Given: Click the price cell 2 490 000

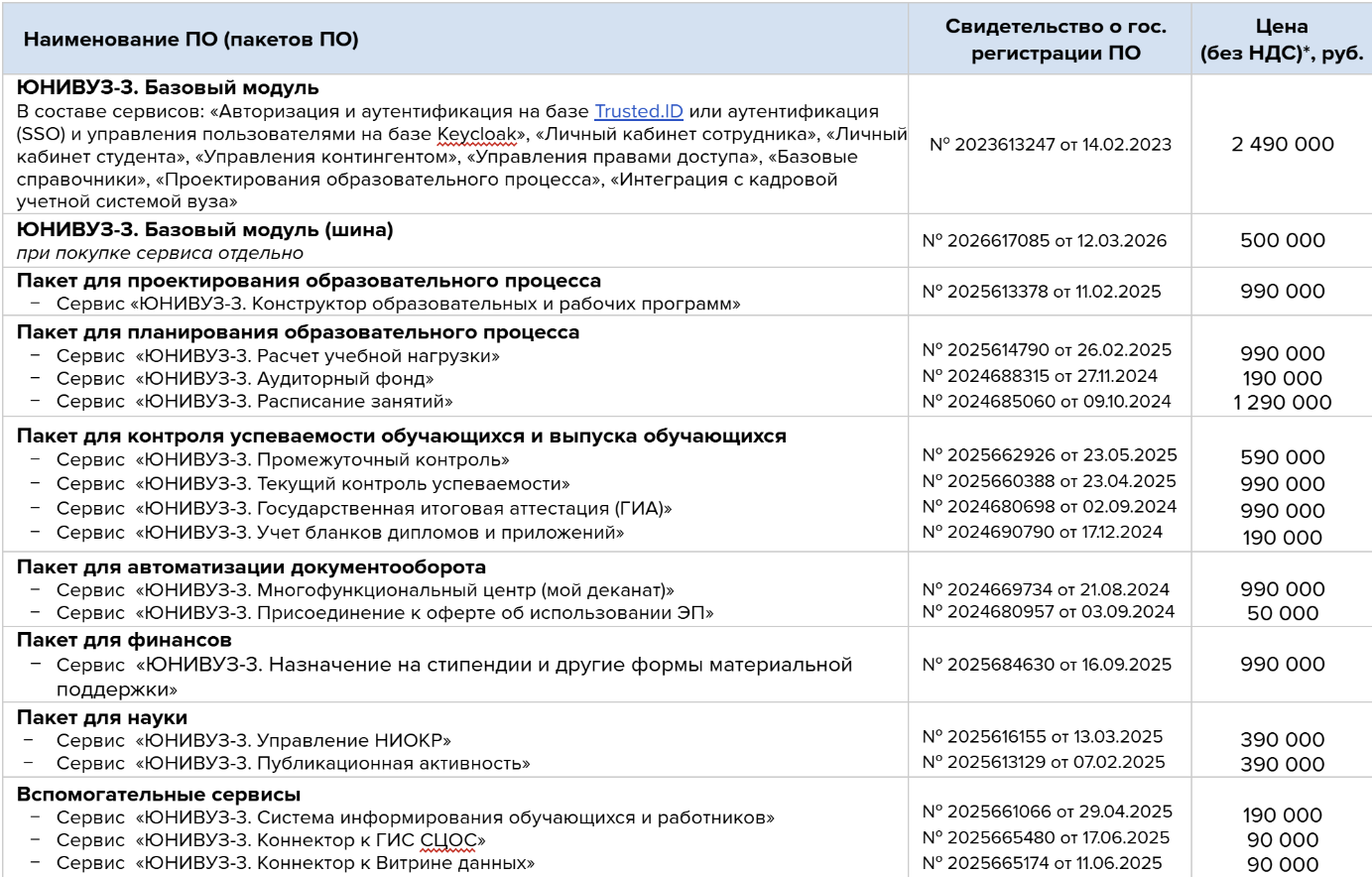Looking at the screenshot, I should (x=1282, y=145).
